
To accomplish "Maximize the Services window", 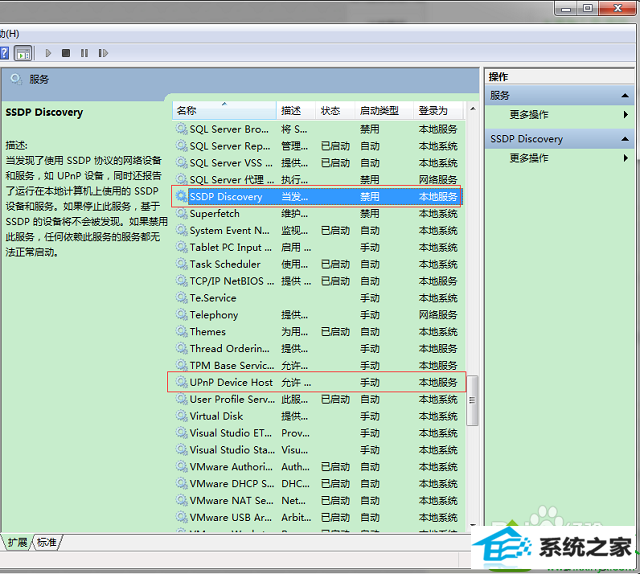I will coord(588,8).
